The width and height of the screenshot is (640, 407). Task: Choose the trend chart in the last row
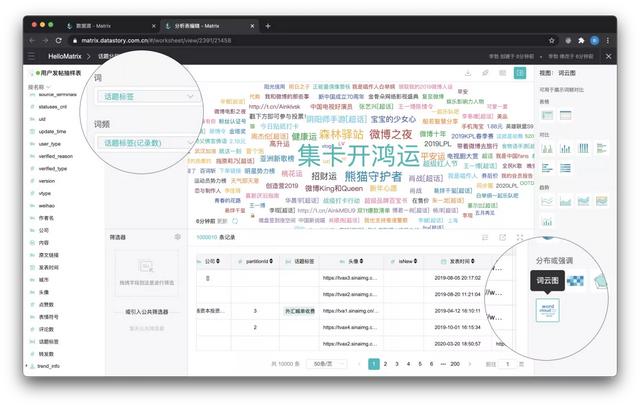pyautogui.click(x=547, y=222)
